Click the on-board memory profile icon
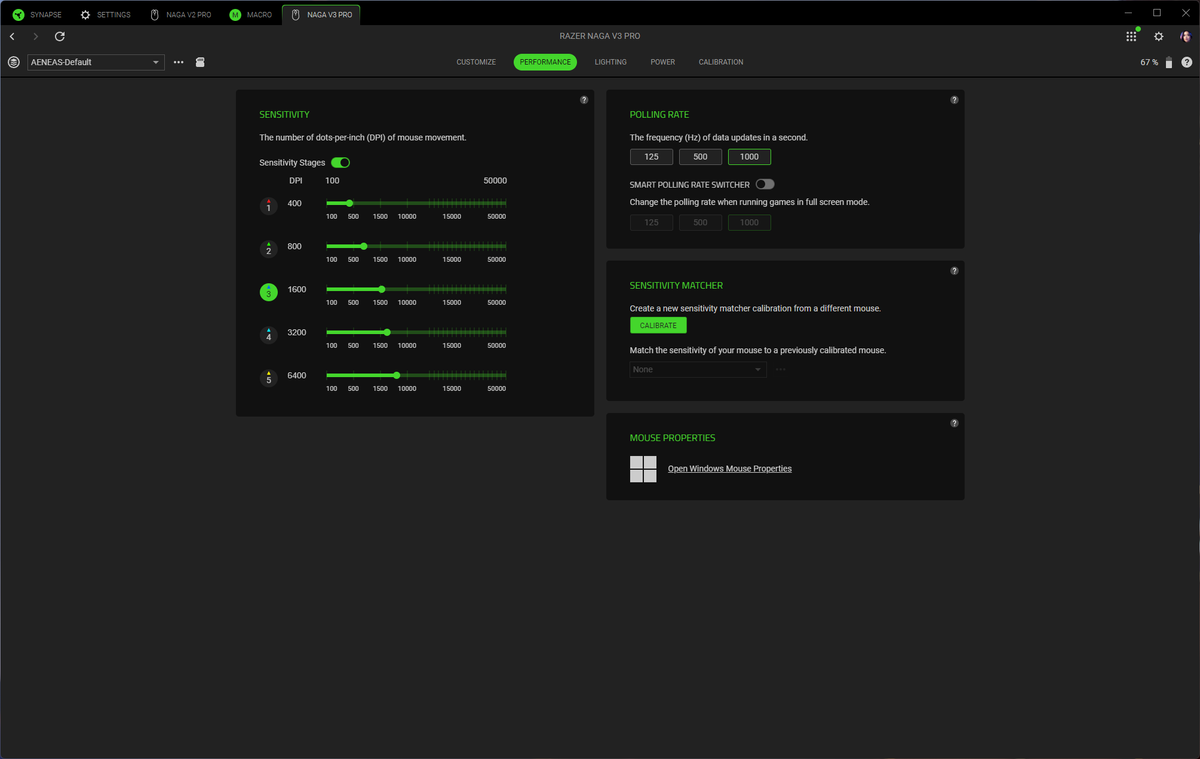The image size is (1200, 759). pos(200,62)
